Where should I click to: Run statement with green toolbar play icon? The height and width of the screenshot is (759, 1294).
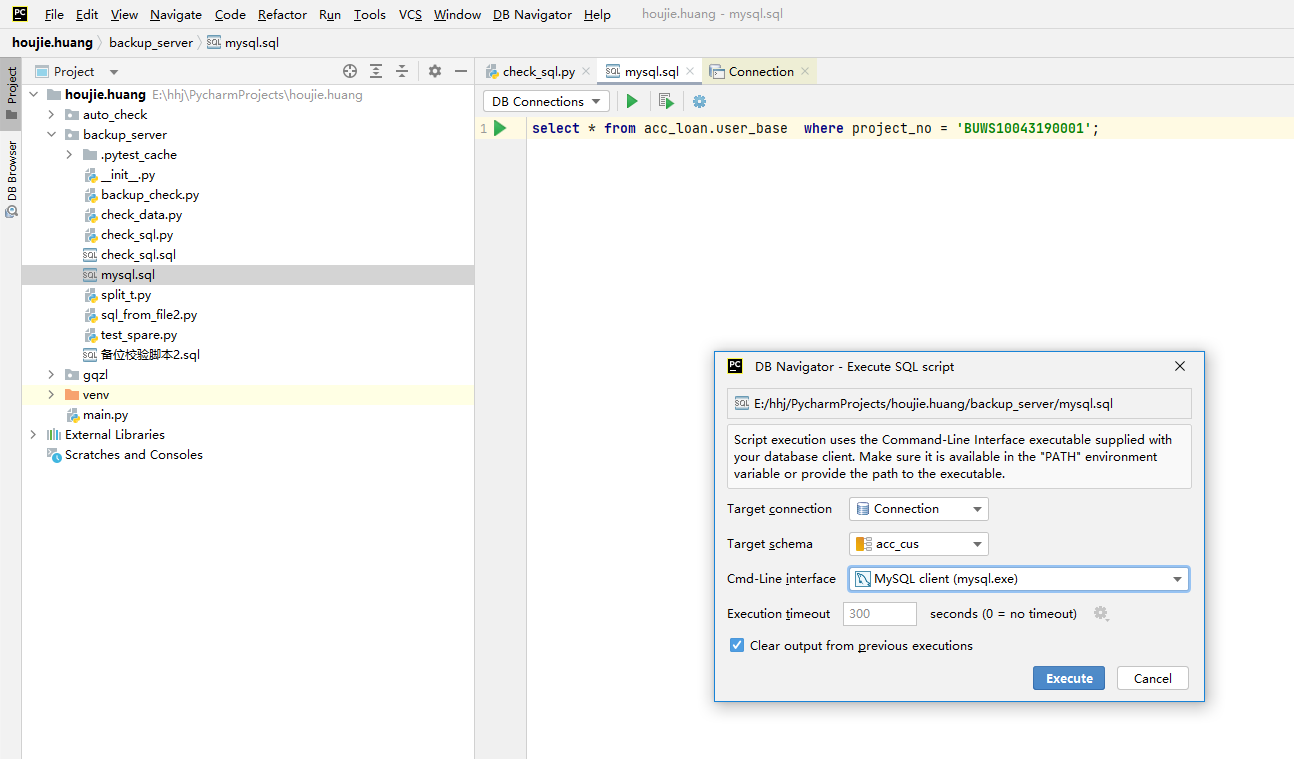[632, 101]
